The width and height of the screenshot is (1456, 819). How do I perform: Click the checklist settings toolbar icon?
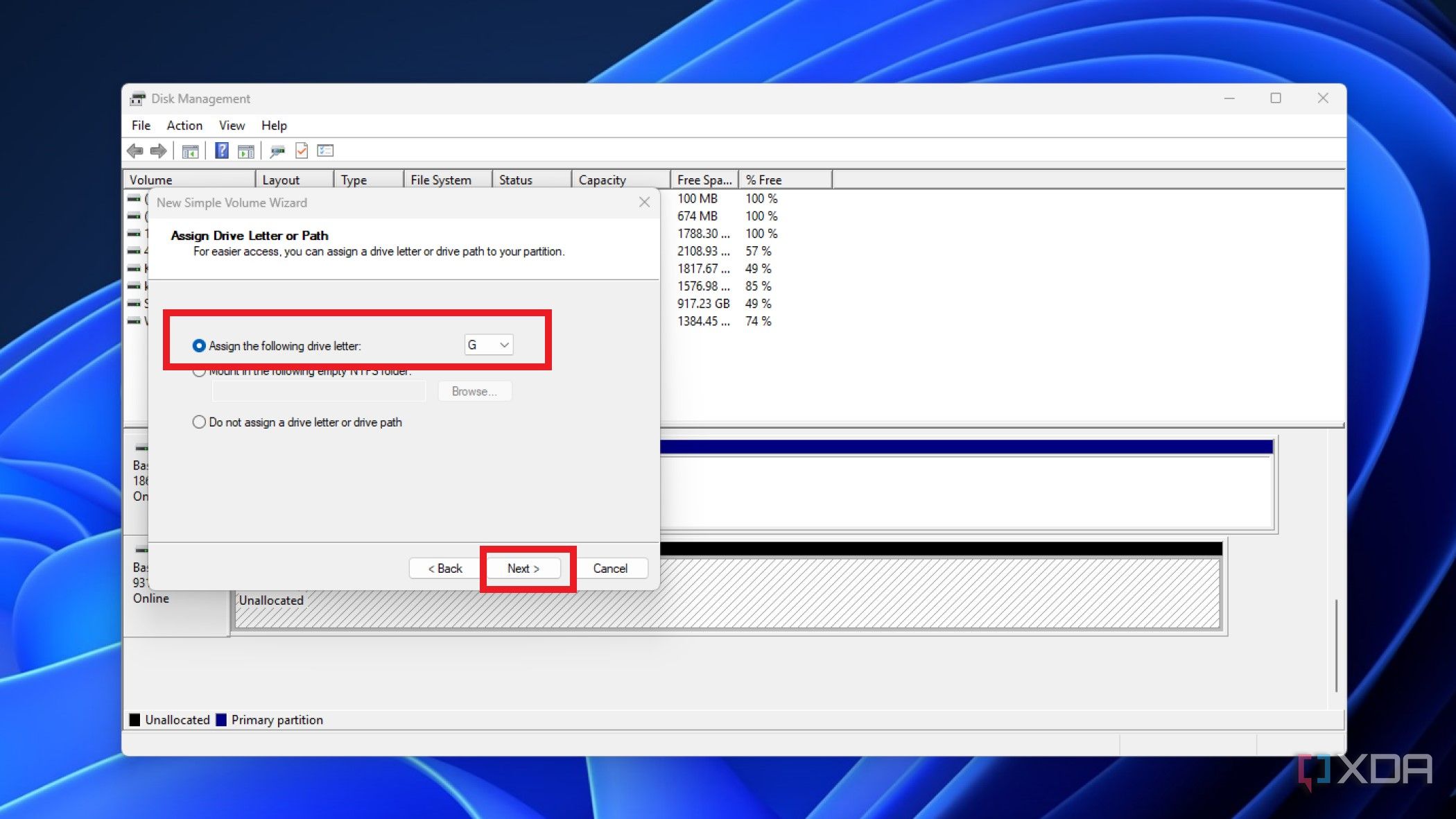(325, 150)
